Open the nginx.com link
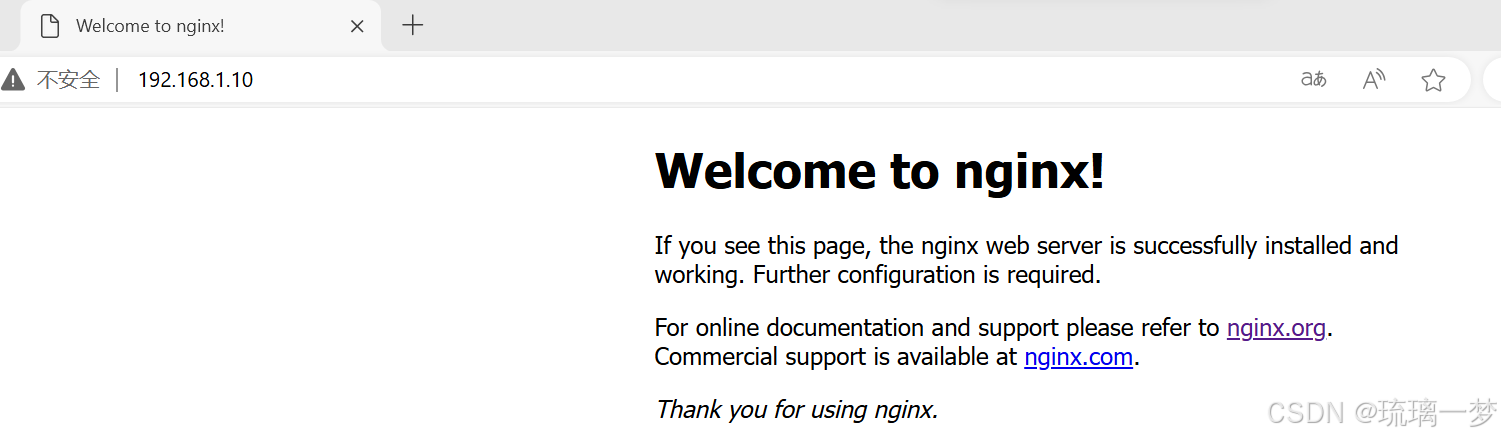The image size is (1501, 439). (1078, 357)
